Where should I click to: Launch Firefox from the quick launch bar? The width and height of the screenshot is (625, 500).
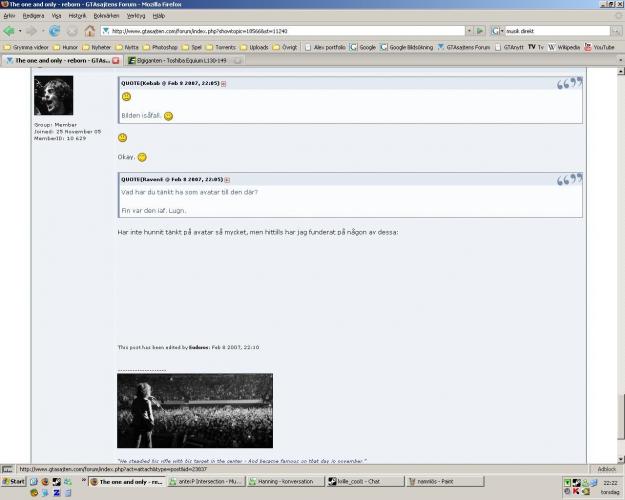(x=45, y=482)
